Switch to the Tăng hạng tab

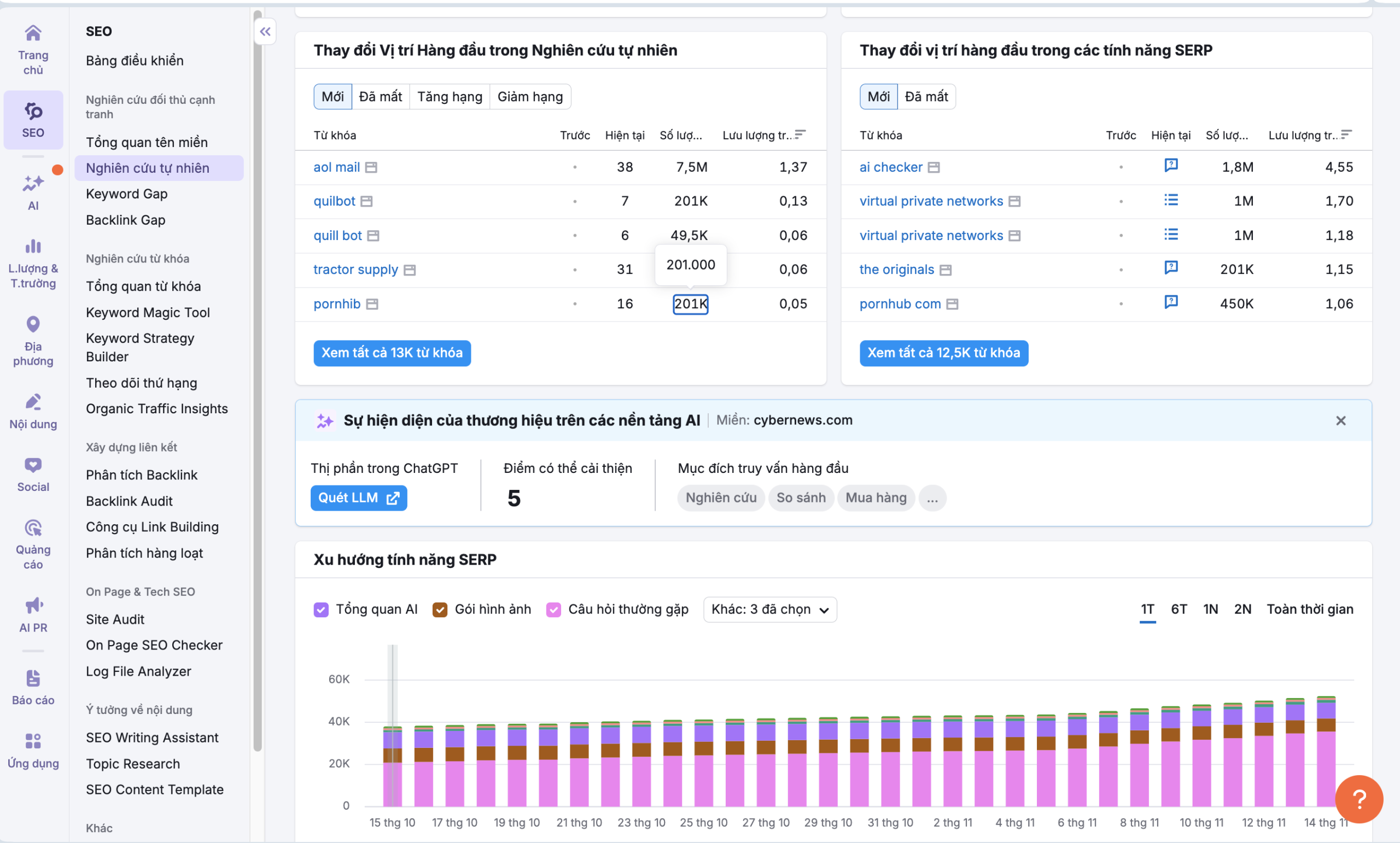tap(450, 97)
